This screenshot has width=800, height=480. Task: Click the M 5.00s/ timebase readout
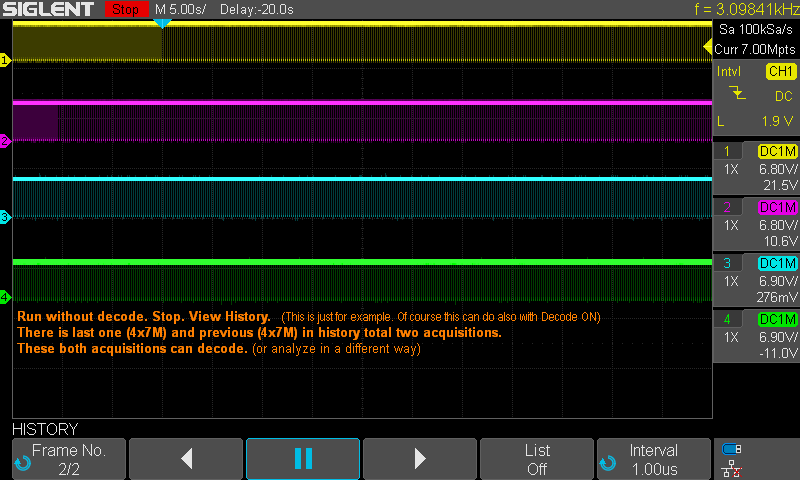tap(181, 9)
